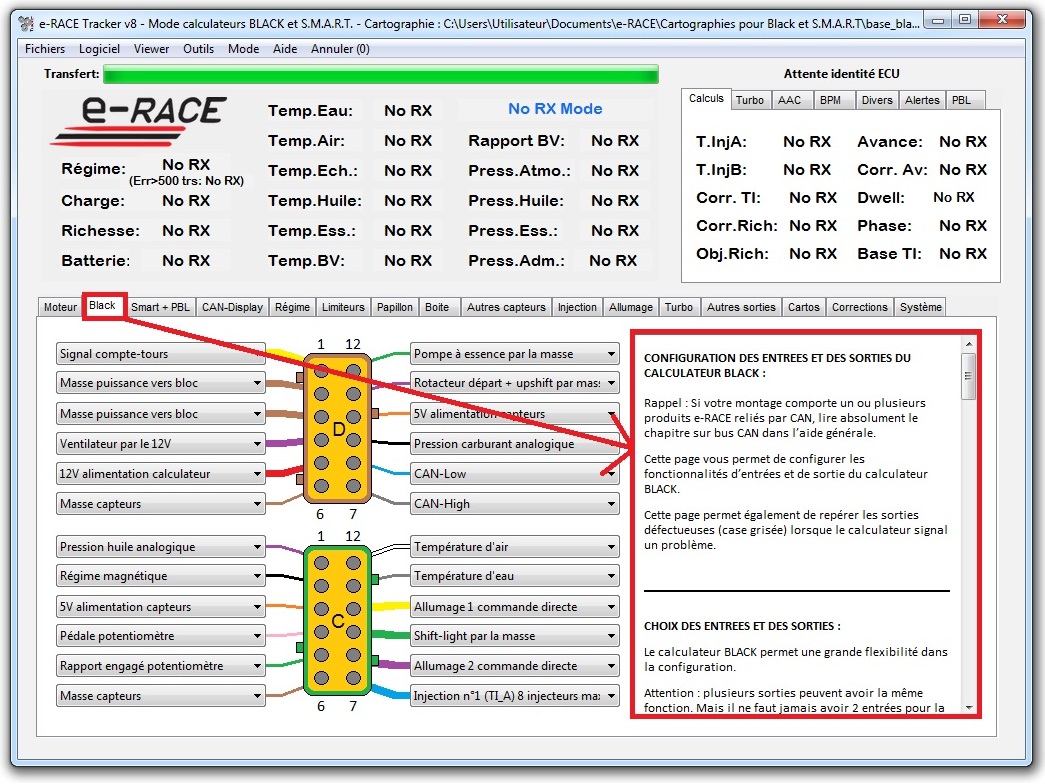Click the e-RACE logo image
The image size is (1045, 784).
(138, 120)
